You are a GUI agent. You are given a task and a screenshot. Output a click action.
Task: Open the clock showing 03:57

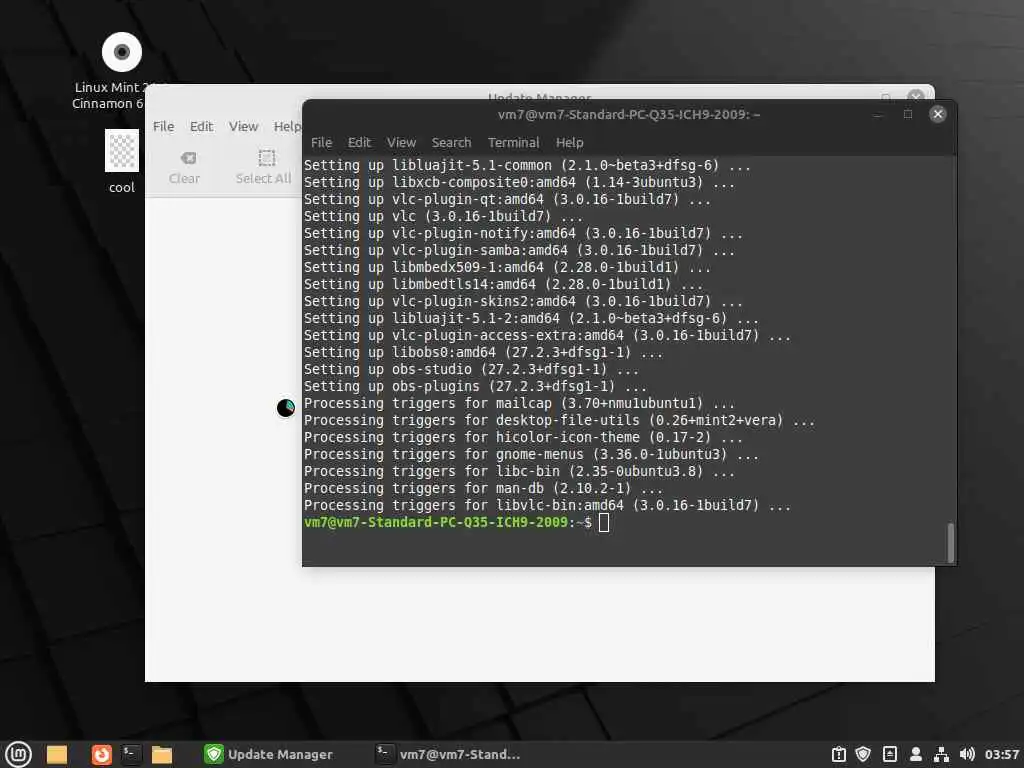1002,754
